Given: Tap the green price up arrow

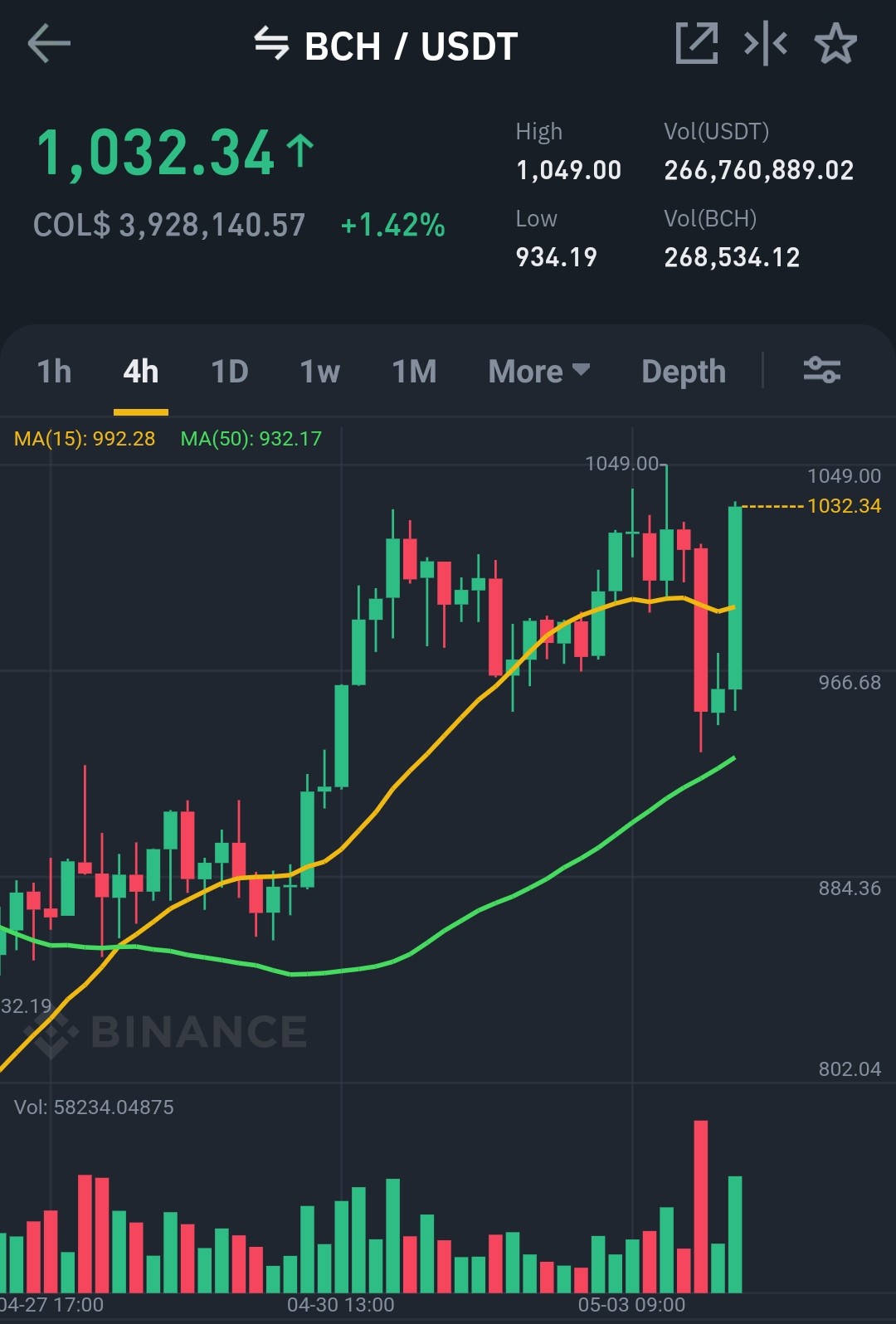Looking at the screenshot, I should point(300,152).
